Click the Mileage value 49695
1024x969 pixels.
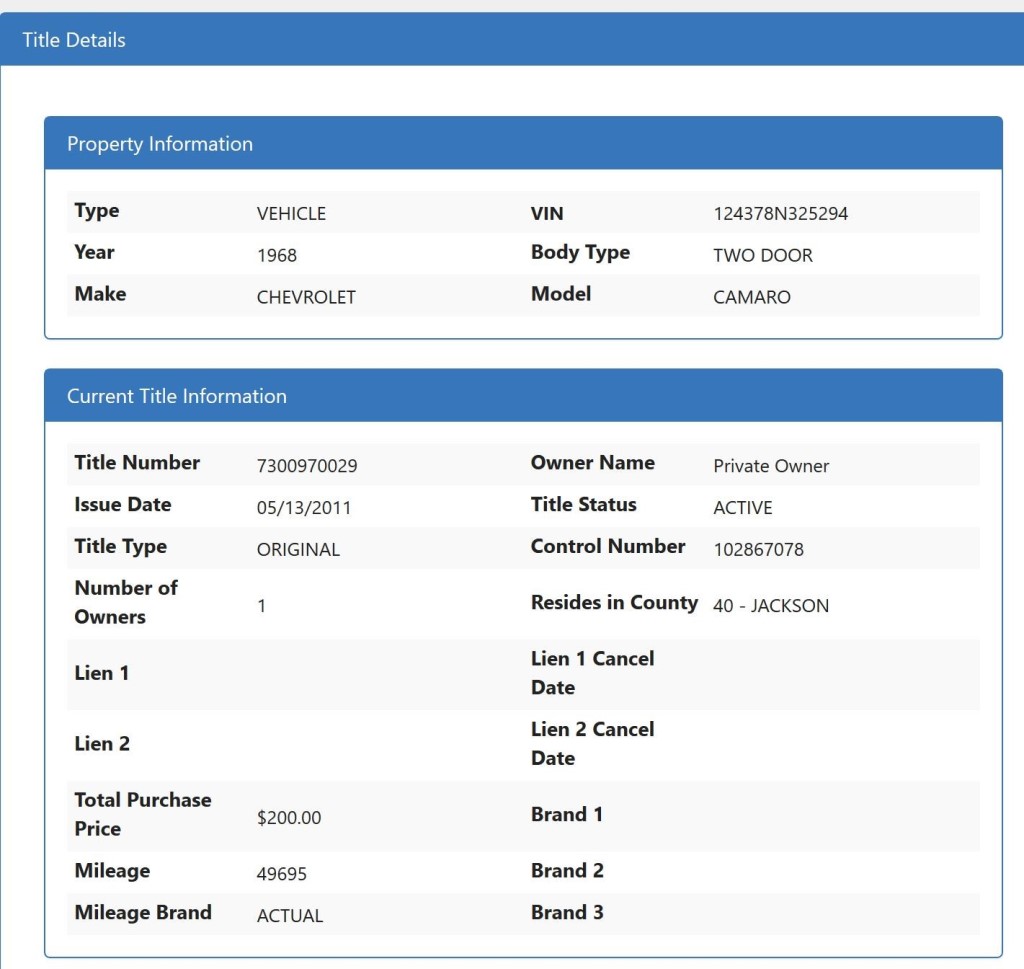click(x=281, y=874)
